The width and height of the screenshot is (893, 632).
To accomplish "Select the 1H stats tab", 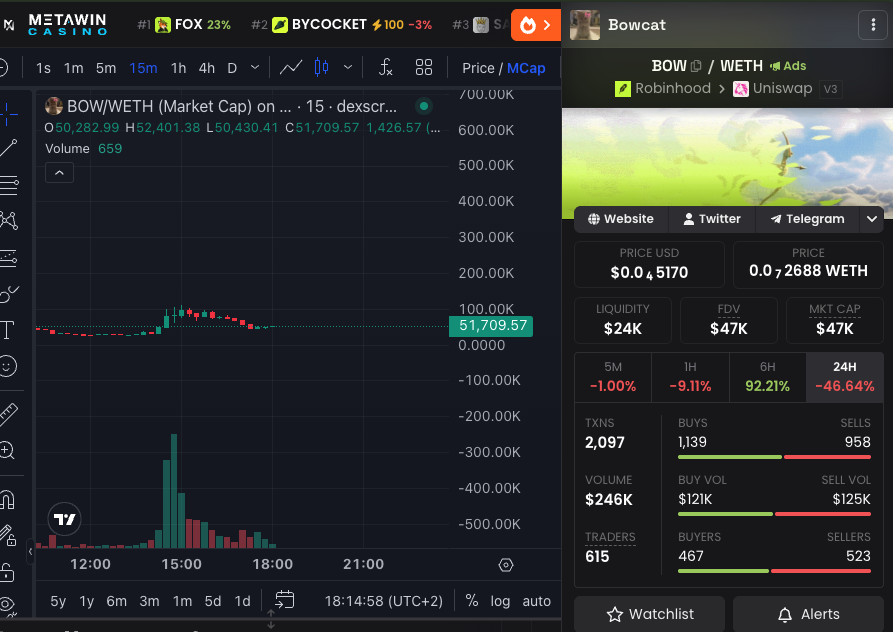I will 690,377.
